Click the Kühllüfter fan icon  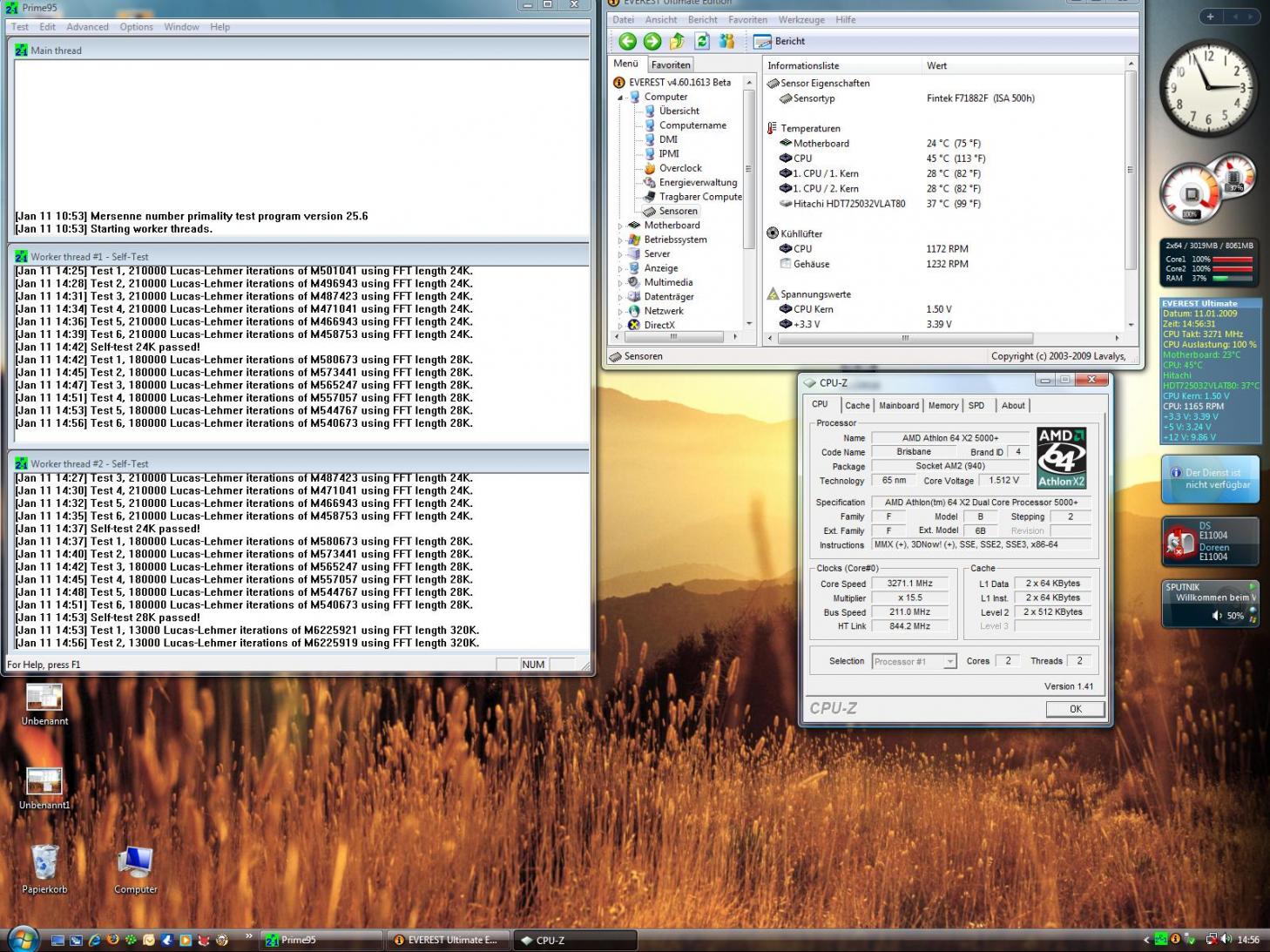(772, 233)
